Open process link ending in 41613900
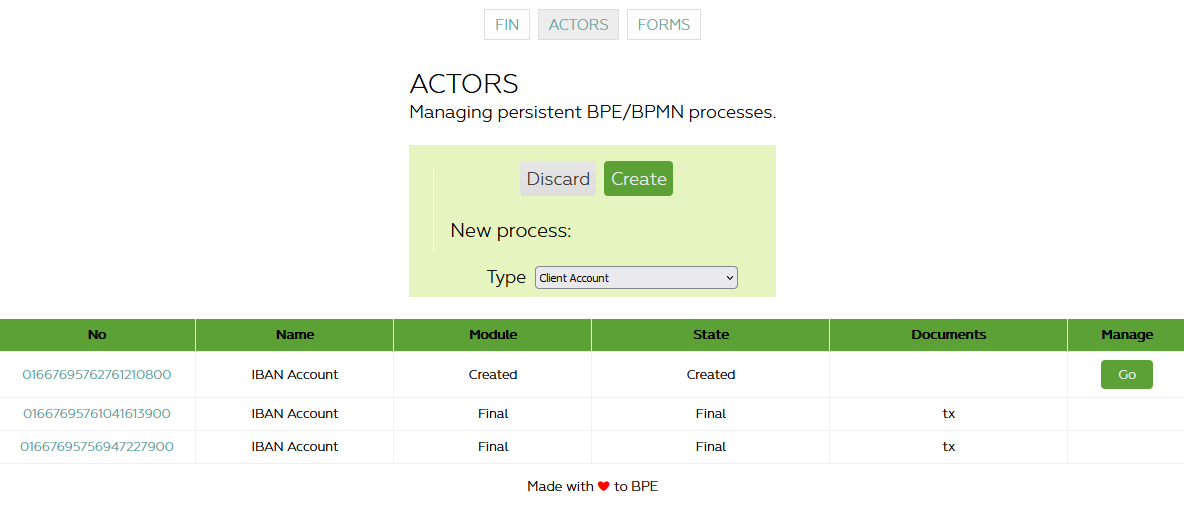Image resolution: width=1184 pixels, height=510 pixels. coord(97,414)
